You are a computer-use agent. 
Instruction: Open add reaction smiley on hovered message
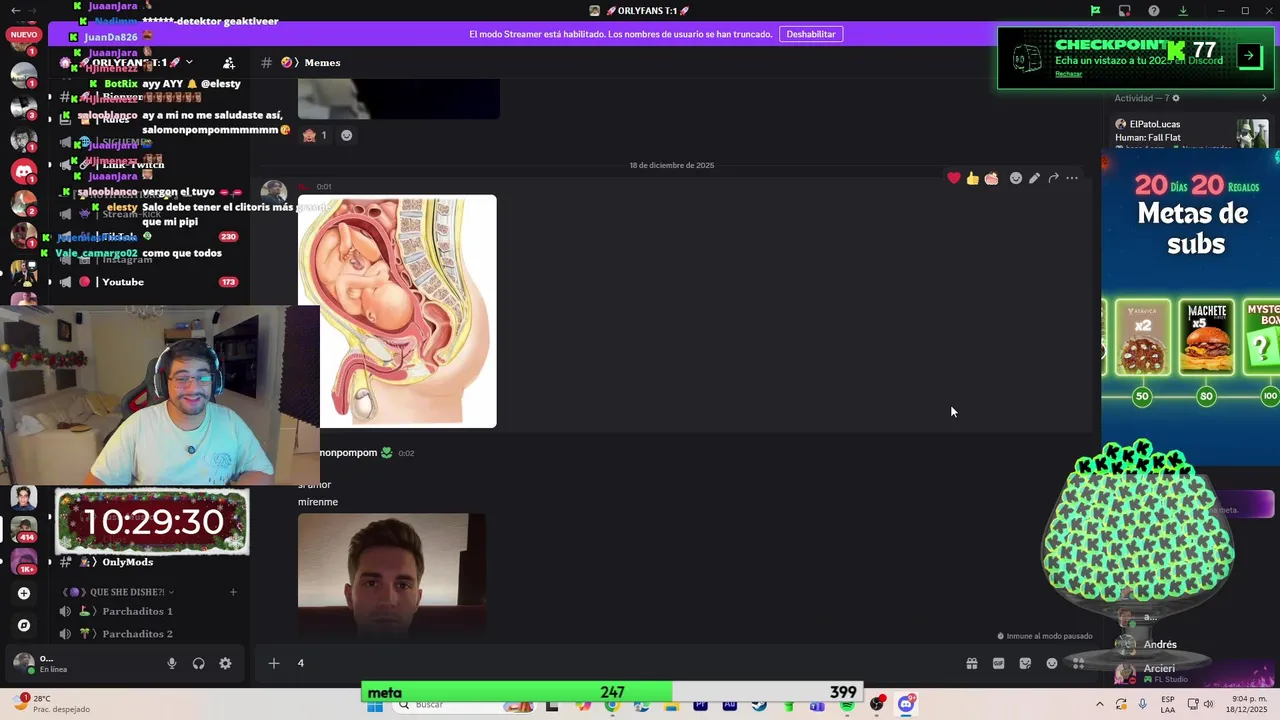coord(1016,178)
